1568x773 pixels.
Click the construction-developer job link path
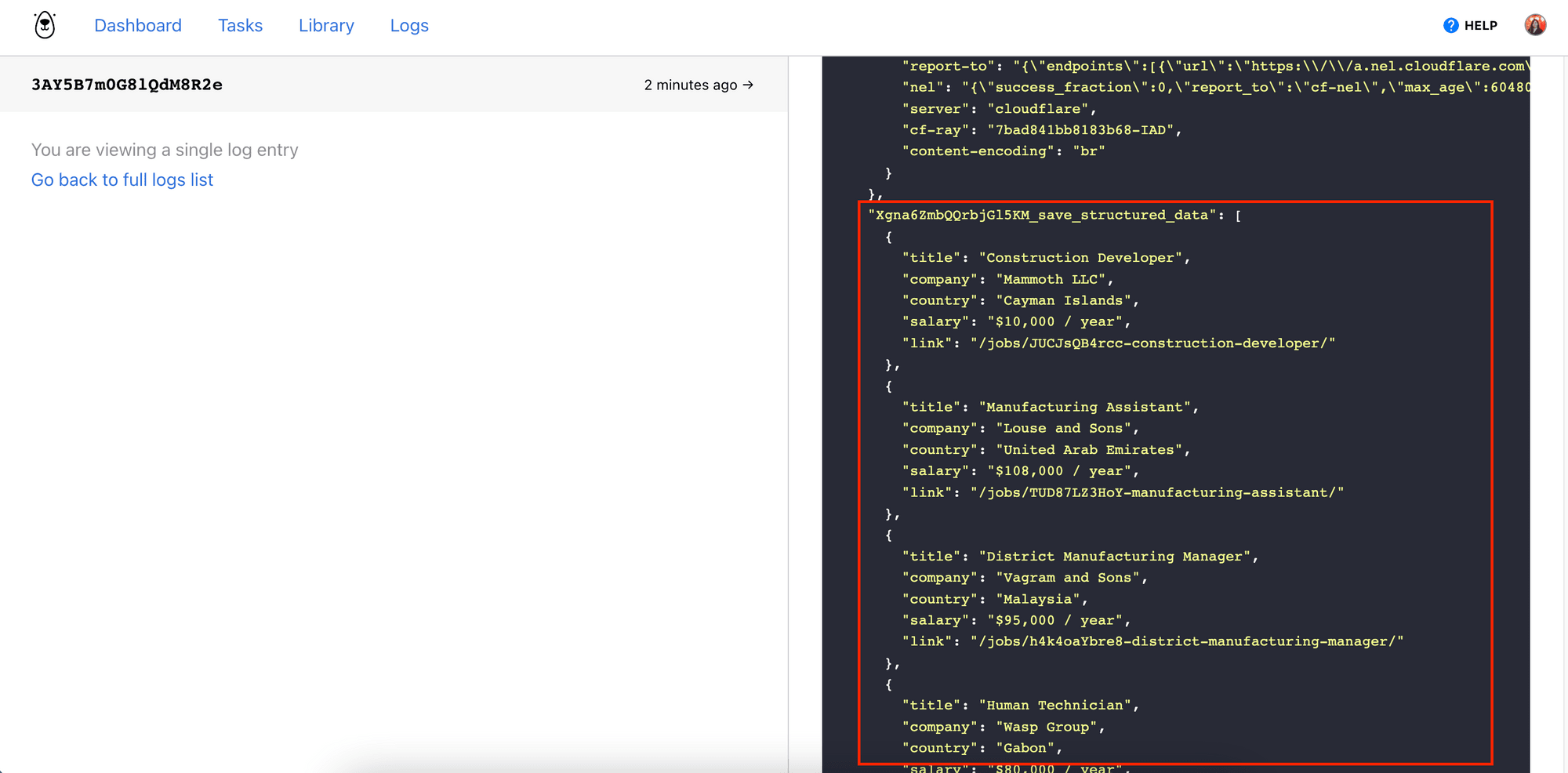click(x=1152, y=343)
